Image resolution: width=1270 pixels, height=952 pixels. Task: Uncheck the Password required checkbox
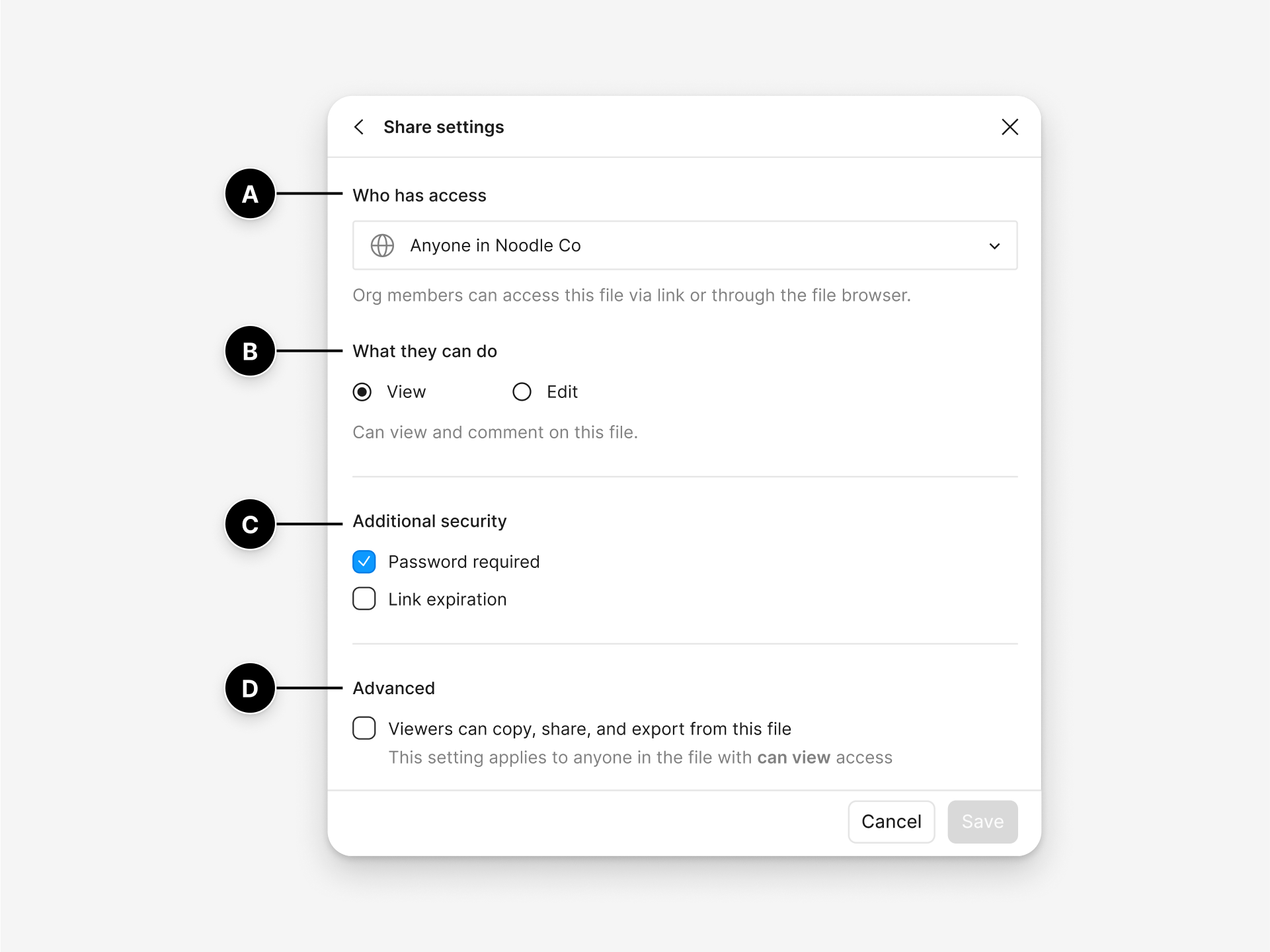click(364, 562)
